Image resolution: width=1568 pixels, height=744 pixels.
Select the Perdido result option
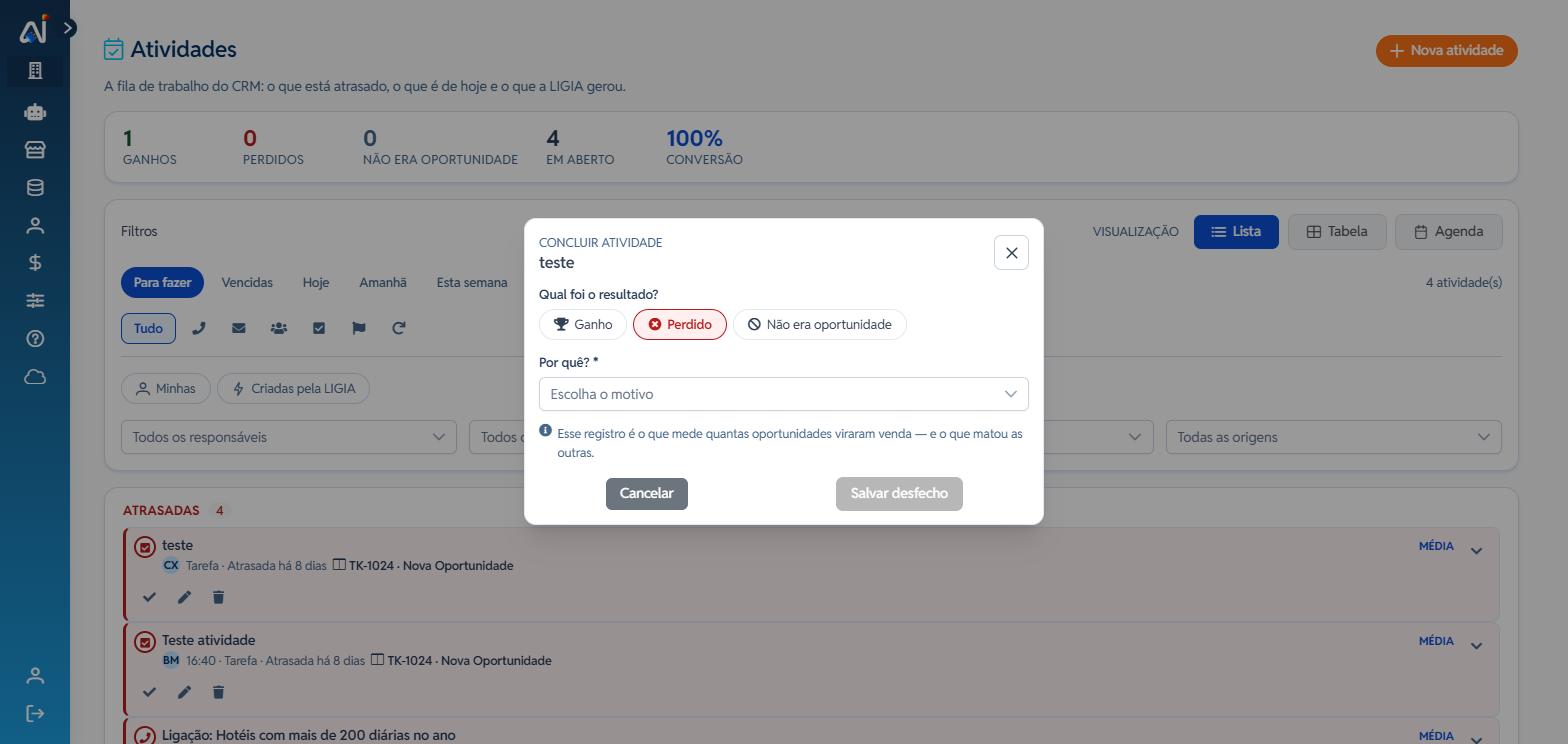coord(680,325)
